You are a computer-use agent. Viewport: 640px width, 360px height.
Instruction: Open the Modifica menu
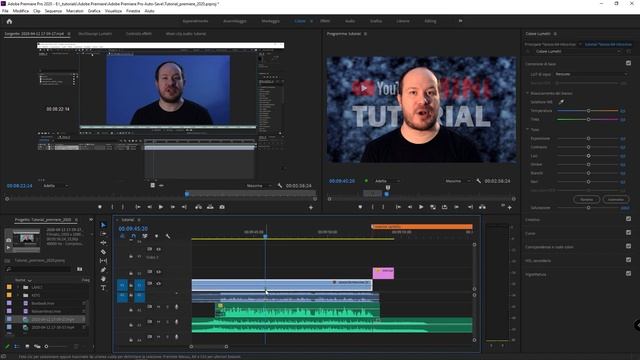(20, 11)
